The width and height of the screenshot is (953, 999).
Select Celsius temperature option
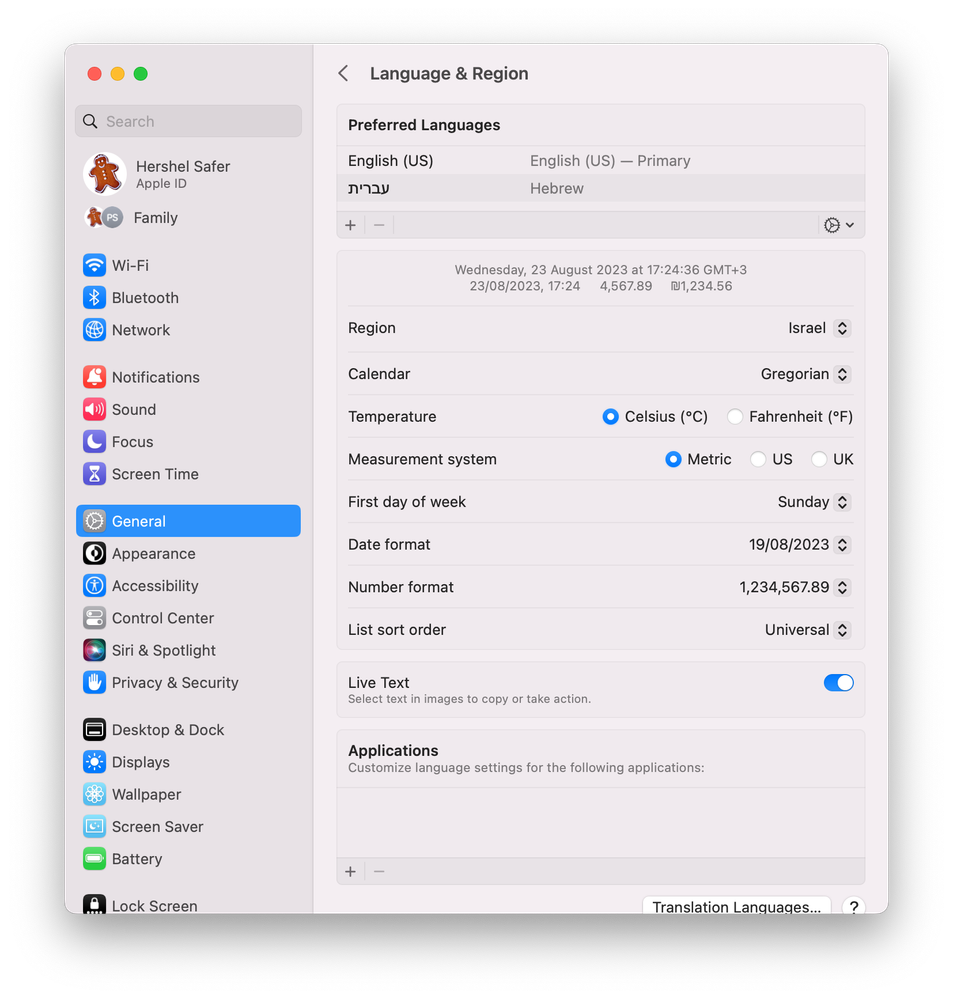(x=610, y=417)
